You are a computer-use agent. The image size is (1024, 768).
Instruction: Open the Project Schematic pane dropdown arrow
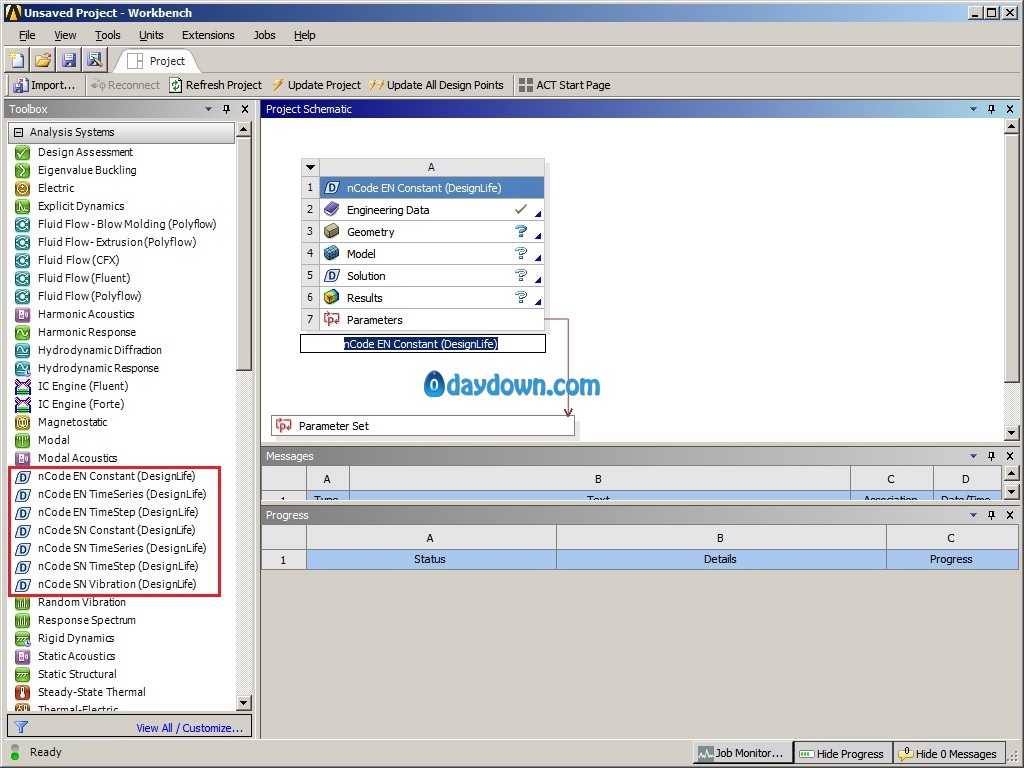pyautogui.click(x=973, y=109)
